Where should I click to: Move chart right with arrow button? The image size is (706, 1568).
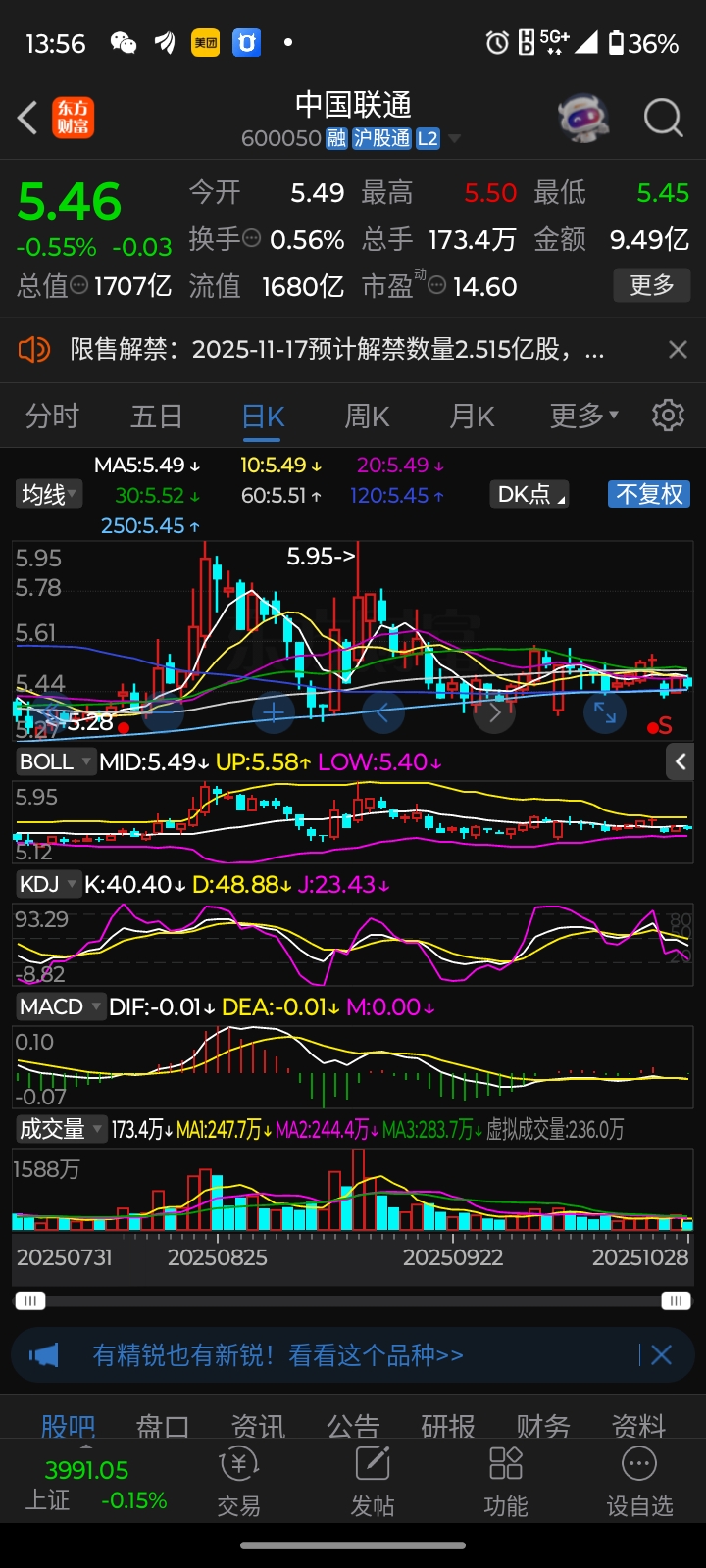pos(494,712)
